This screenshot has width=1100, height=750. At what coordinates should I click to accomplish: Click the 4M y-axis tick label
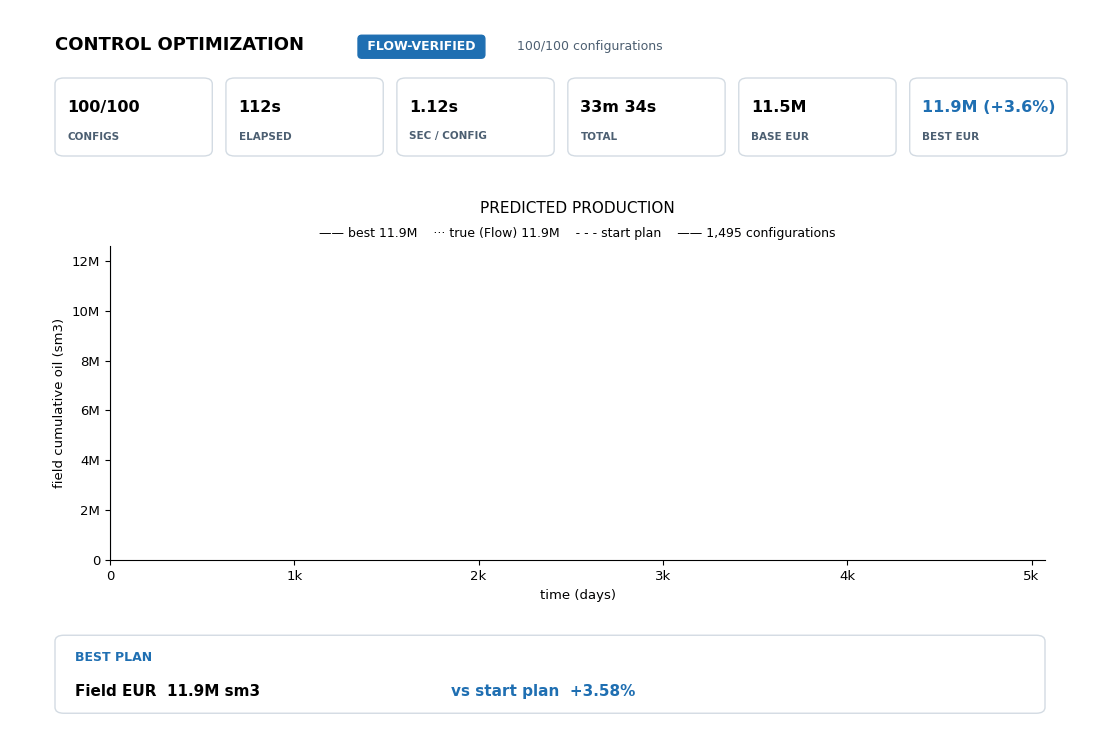[x=90, y=461]
